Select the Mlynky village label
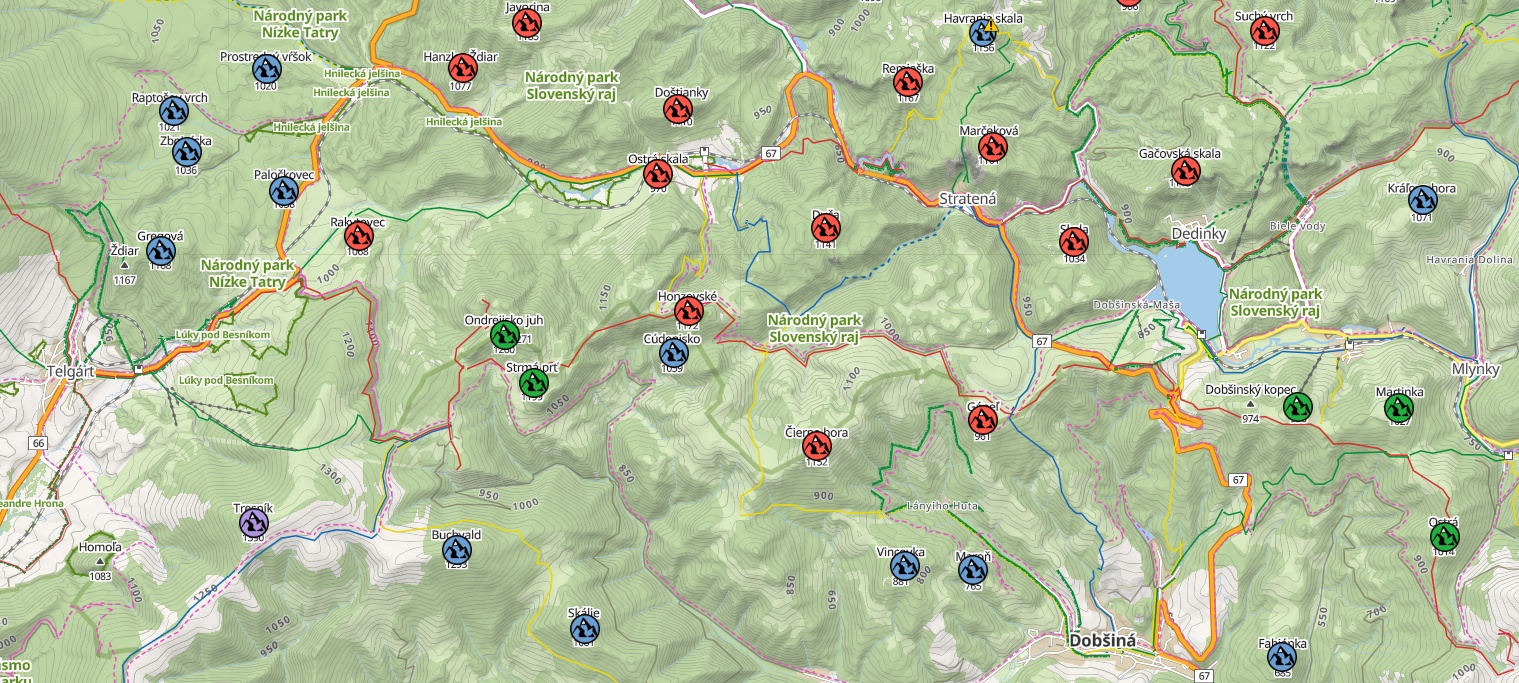 point(1476,368)
